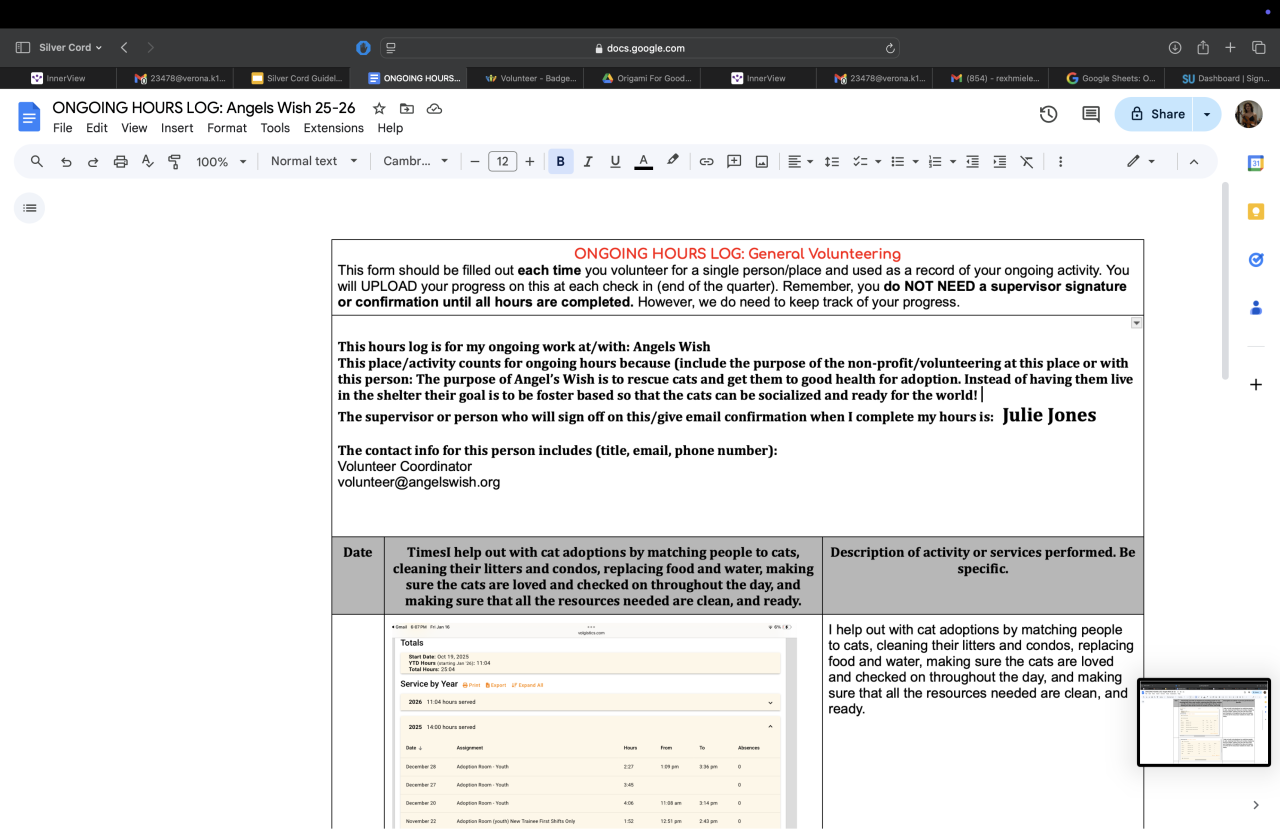Viewport: 1280px width, 829px height.
Task: Open the comments panel icon
Action: [x=1091, y=114]
